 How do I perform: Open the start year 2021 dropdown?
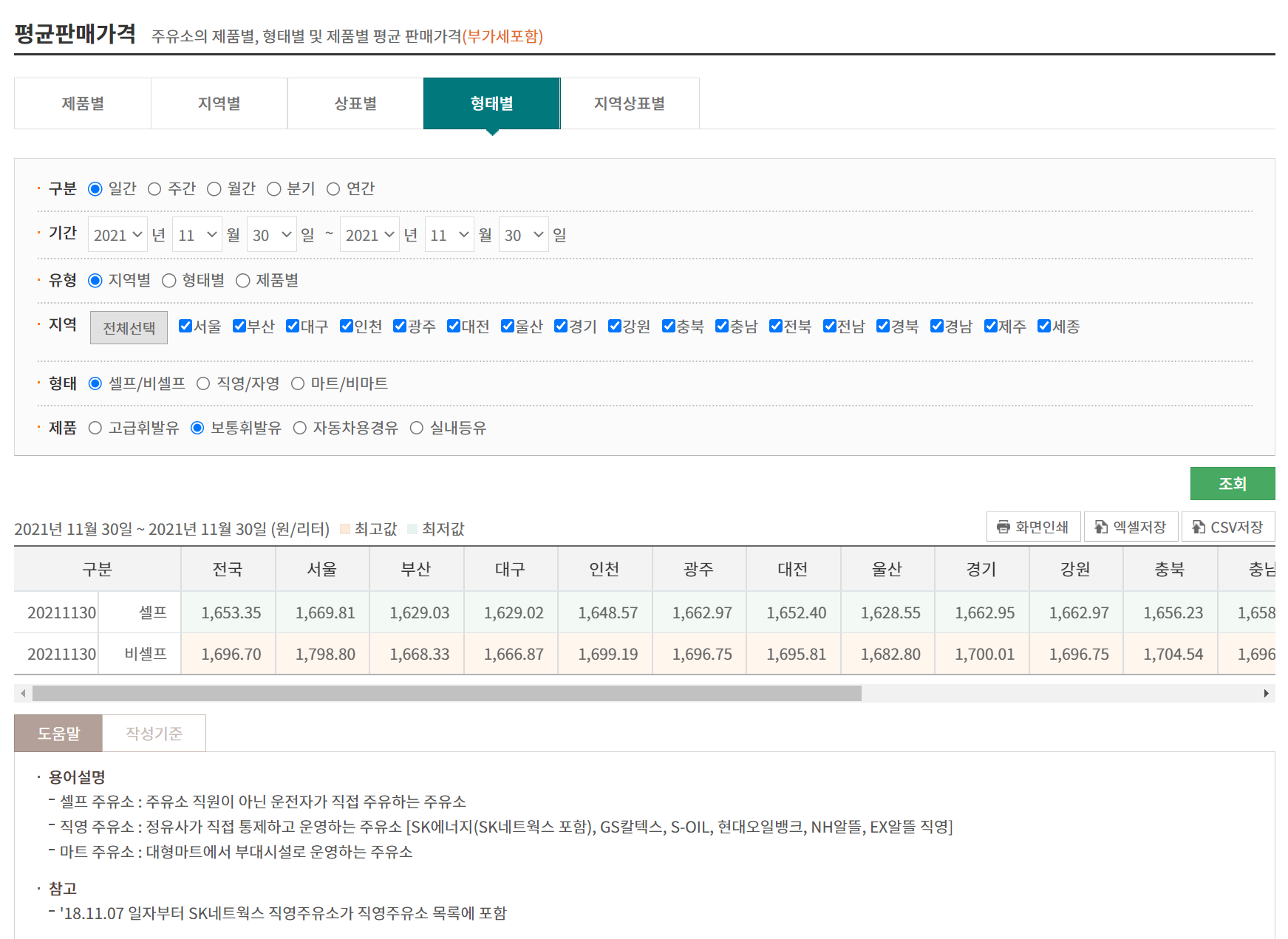[117, 235]
